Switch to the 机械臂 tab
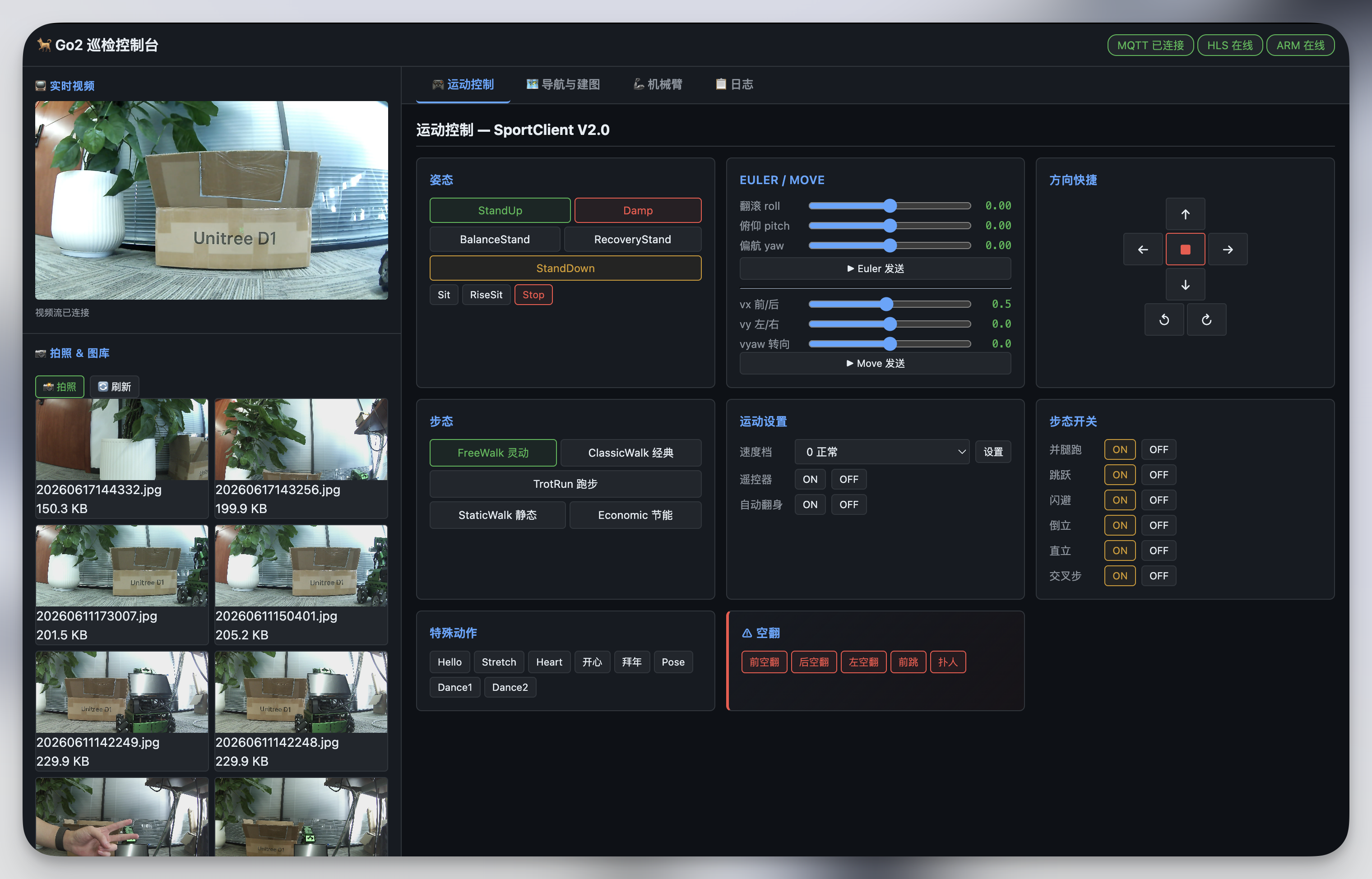 click(x=658, y=84)
